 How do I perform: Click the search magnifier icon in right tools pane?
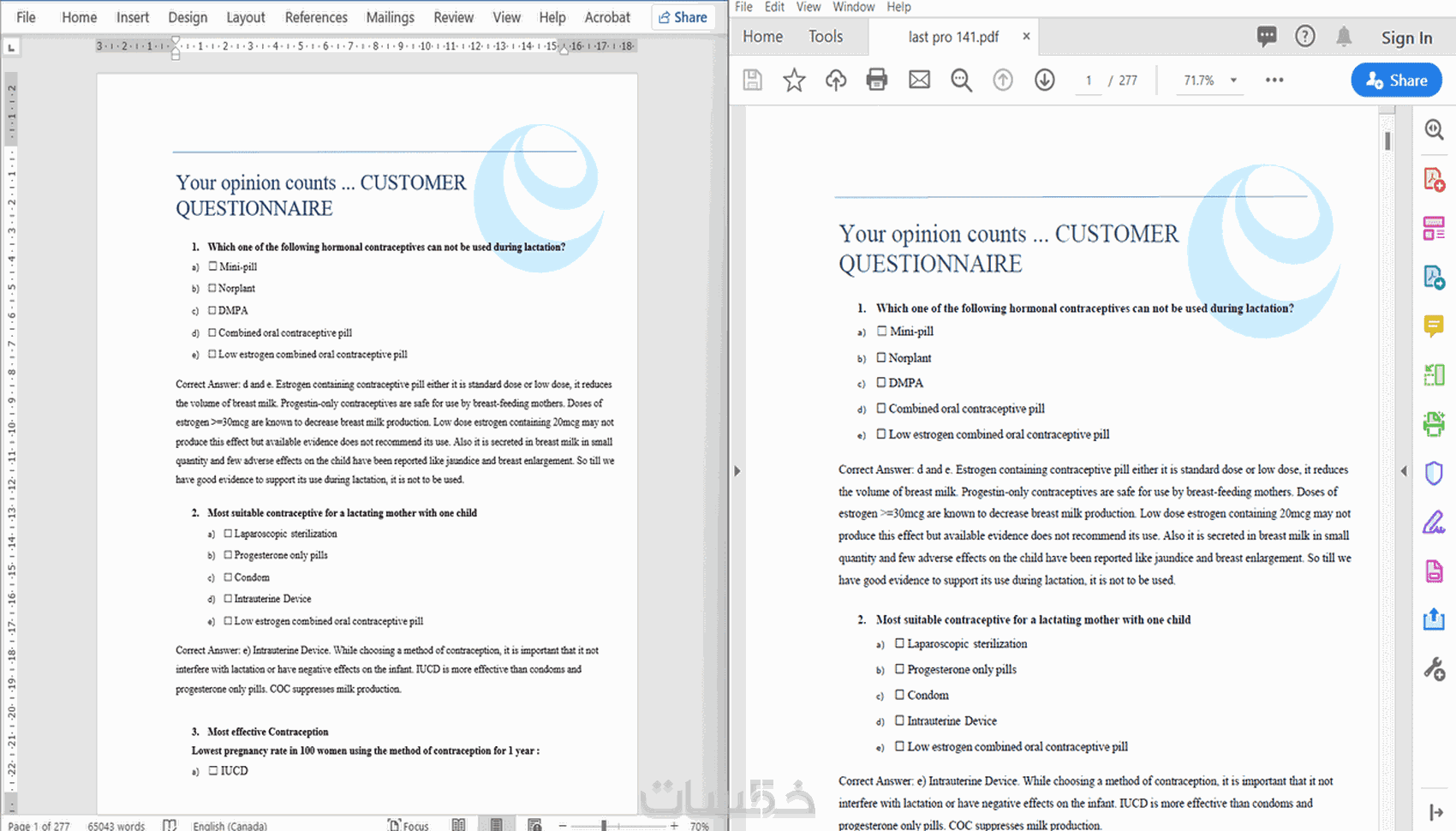pyautogui.click(x=1434, y=129)
